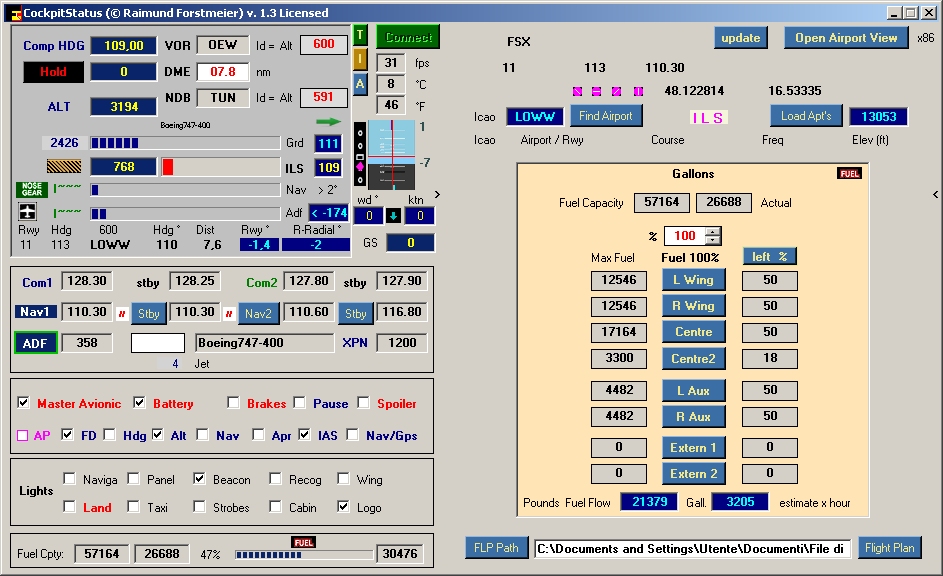Click the second magenta square marker
Viewport: 943px width, 576px height.
(x=597, y=91)
